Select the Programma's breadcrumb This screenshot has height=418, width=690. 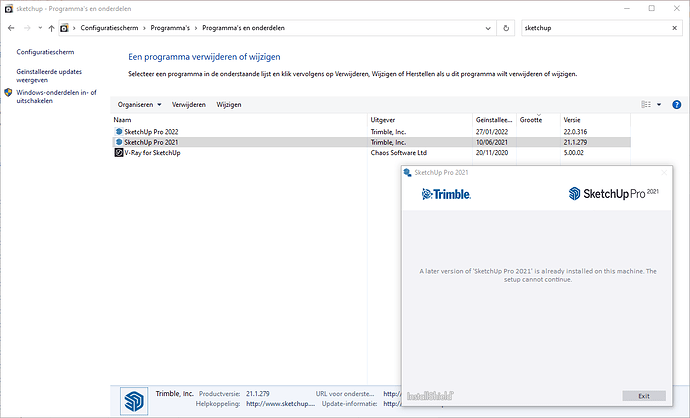click(170, 28)
